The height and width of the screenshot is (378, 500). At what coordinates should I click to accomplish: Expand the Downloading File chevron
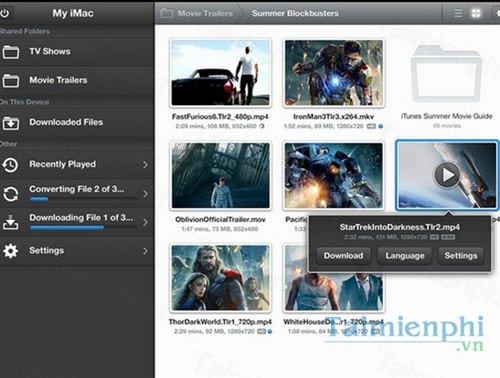[x=145, y=222]
